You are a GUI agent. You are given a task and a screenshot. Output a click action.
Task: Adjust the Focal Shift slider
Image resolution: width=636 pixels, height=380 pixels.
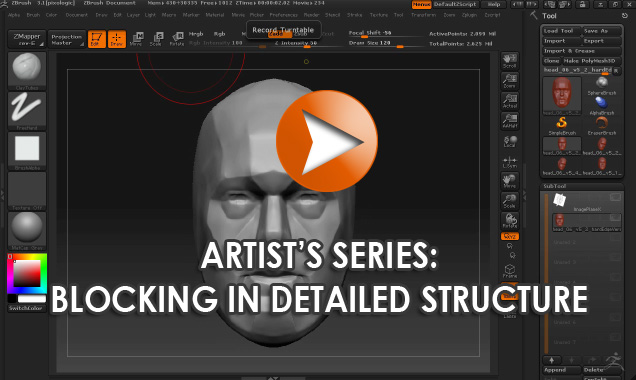(385, 34)
